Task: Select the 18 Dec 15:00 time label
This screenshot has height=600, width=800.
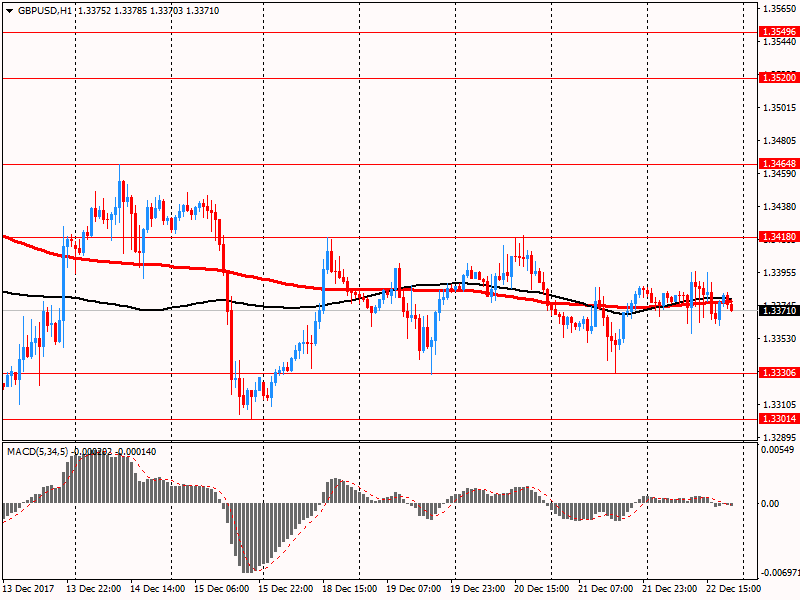Action: point(350,589)
